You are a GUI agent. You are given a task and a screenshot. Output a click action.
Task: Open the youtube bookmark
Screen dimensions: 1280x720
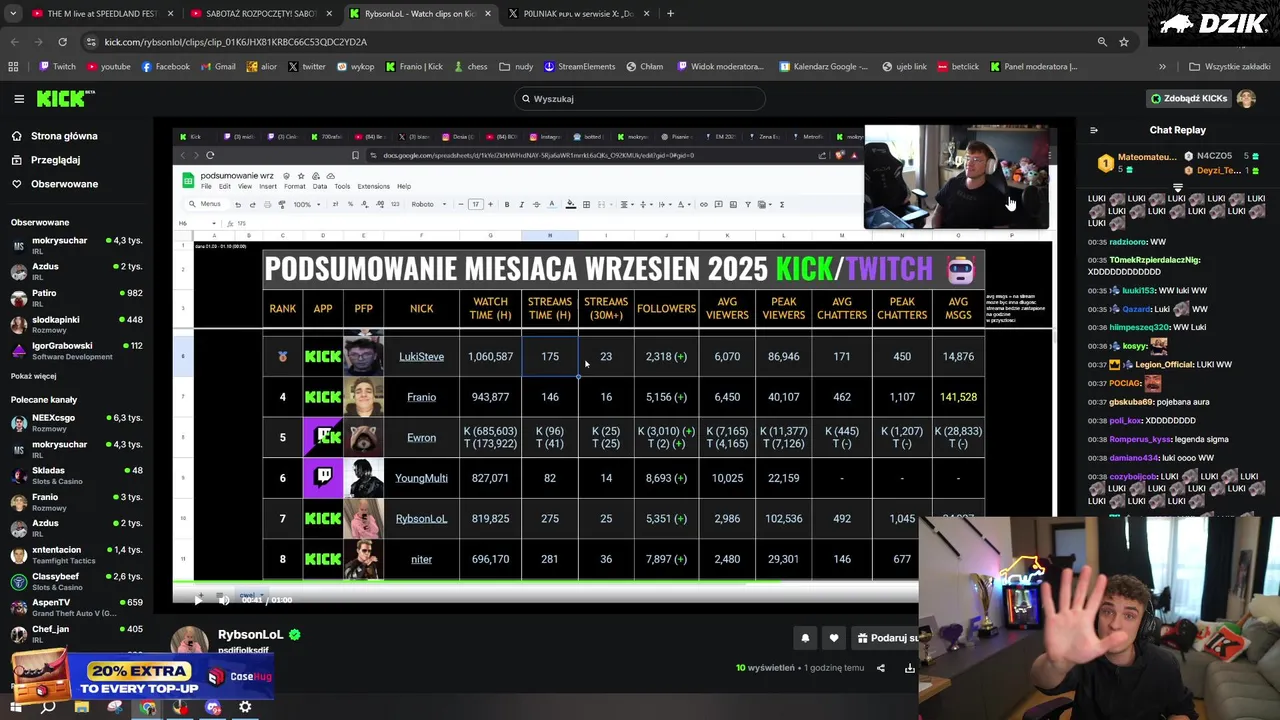[109, 67]
